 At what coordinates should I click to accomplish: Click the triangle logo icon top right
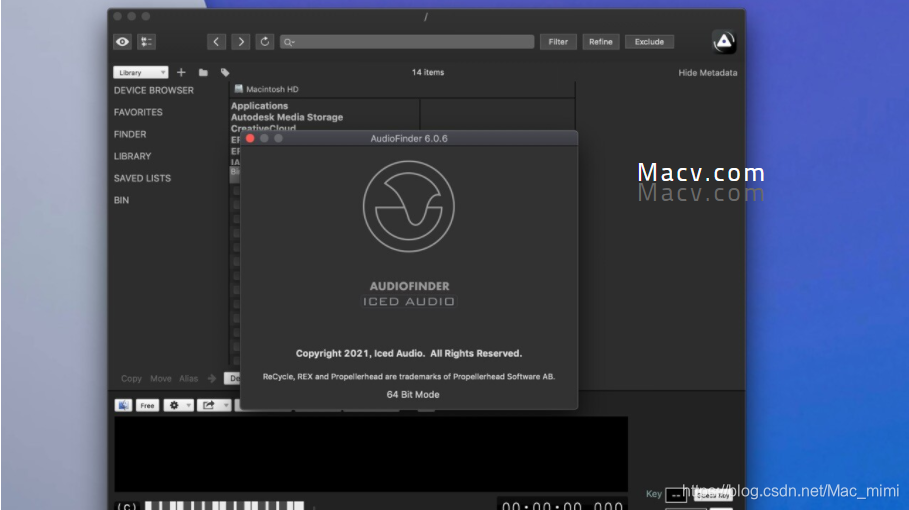click(x=724, y=42)
